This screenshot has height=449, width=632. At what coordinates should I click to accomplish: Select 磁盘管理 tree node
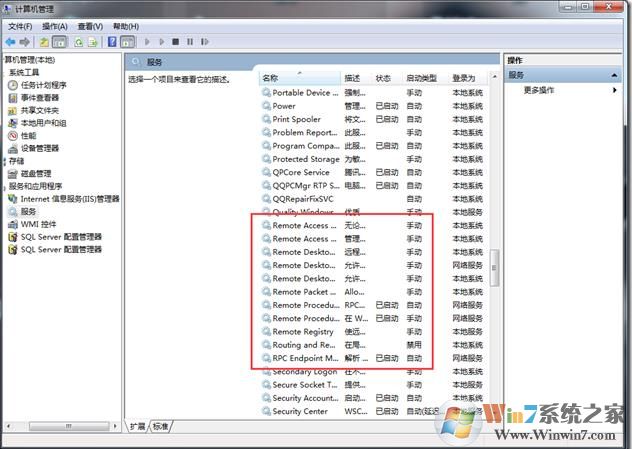tap(30, 174)
